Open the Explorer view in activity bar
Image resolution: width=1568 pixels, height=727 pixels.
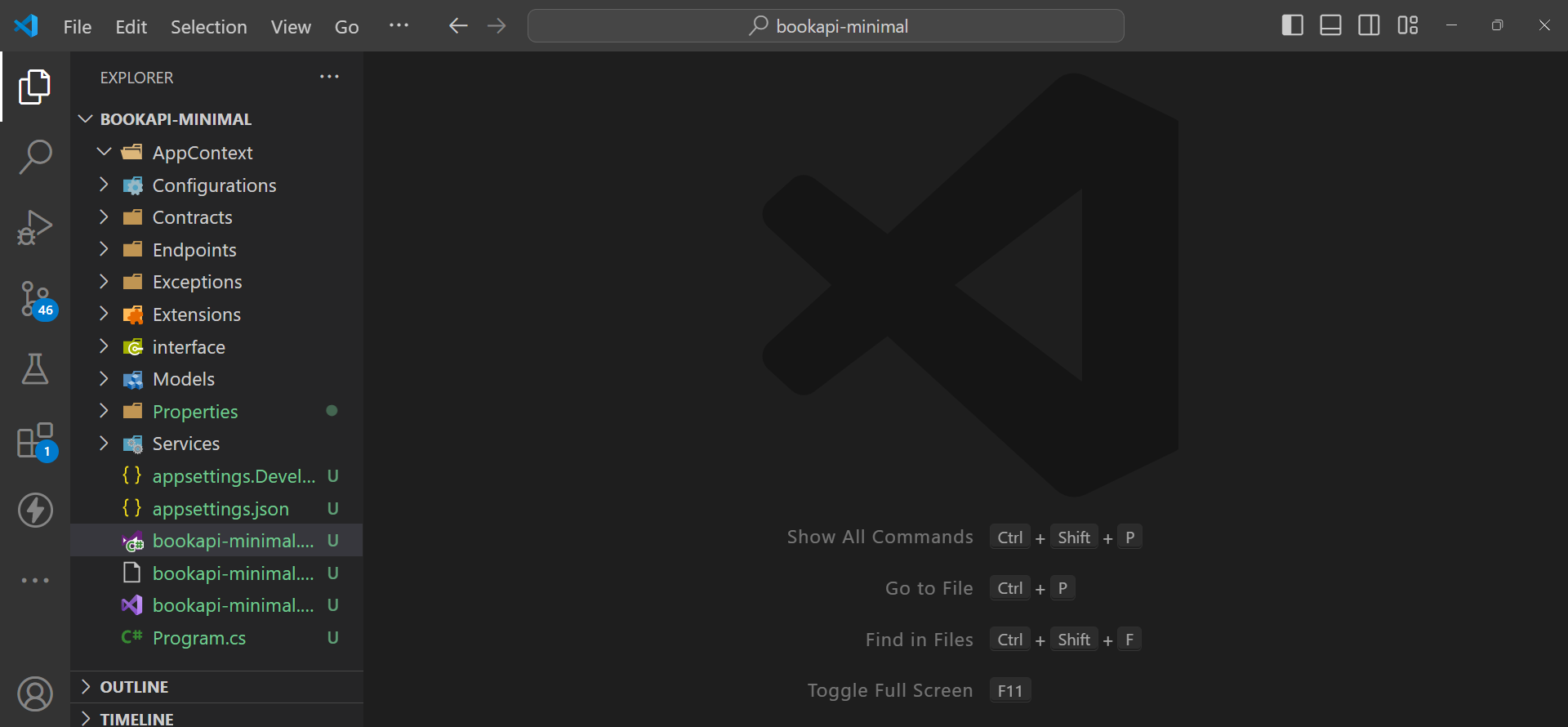[x=34, y=87]
